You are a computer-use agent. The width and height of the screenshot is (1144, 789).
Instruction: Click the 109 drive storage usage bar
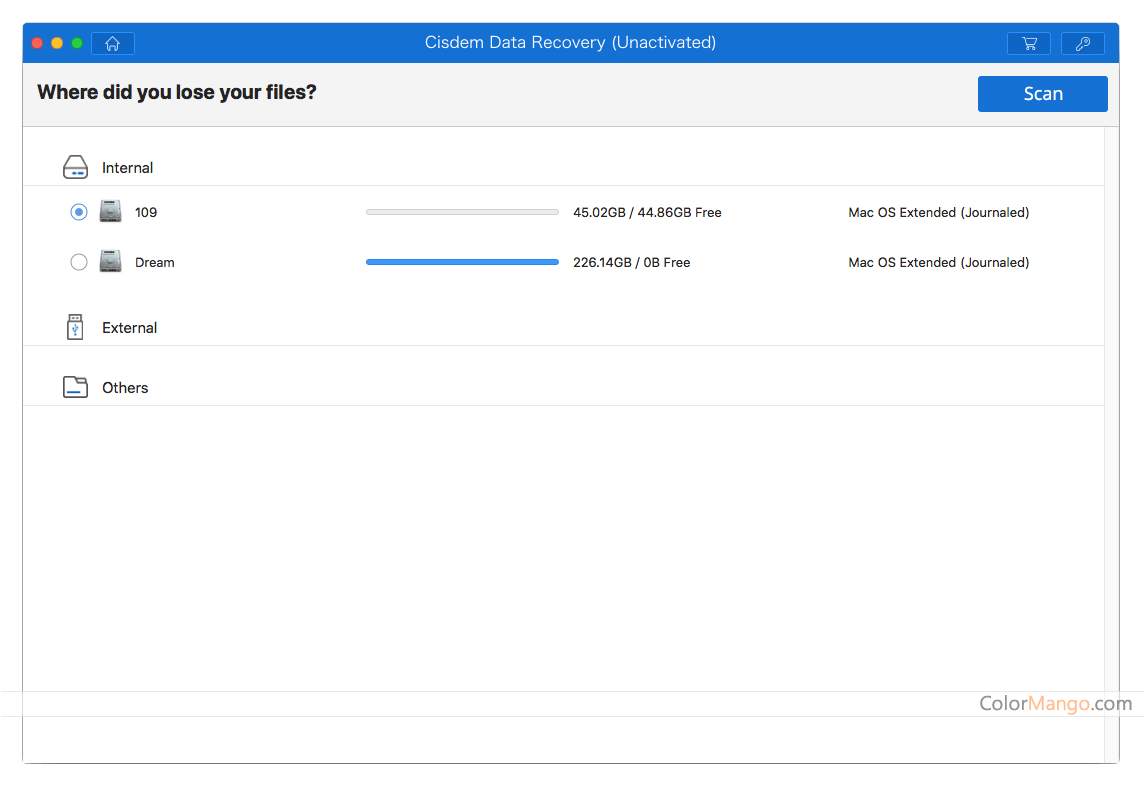pos(462,212)
